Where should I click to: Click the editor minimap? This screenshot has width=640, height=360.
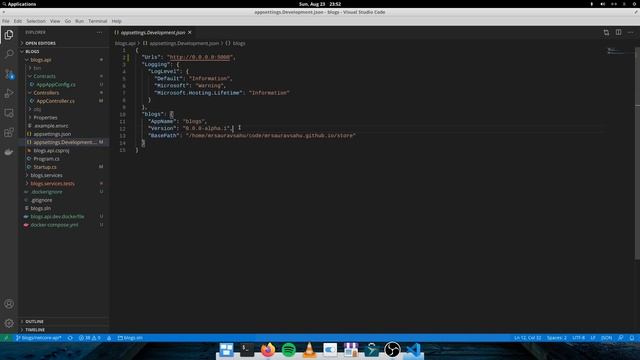click(619, 51)
